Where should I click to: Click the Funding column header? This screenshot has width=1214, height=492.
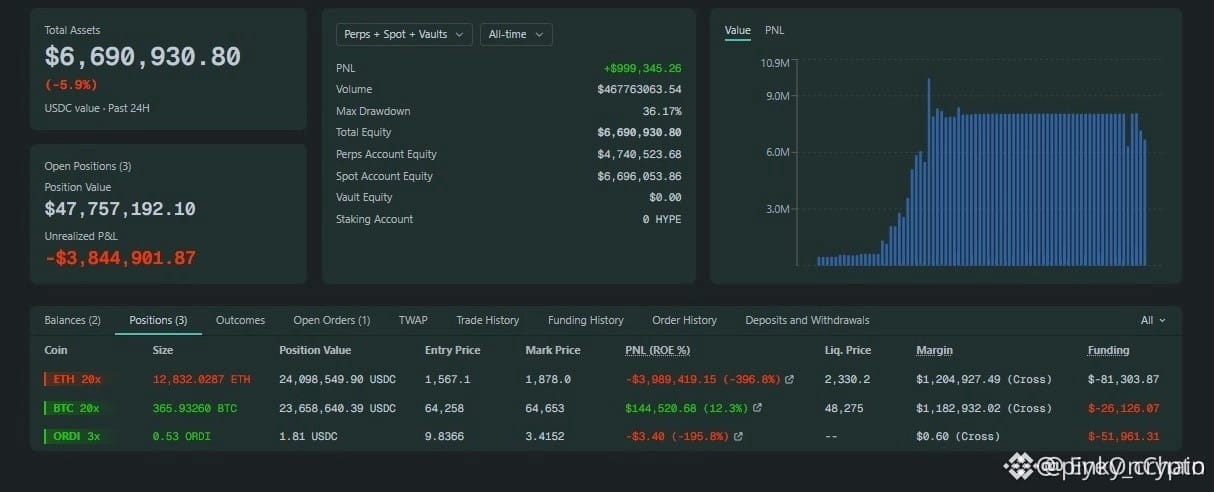pos(1108,350)
